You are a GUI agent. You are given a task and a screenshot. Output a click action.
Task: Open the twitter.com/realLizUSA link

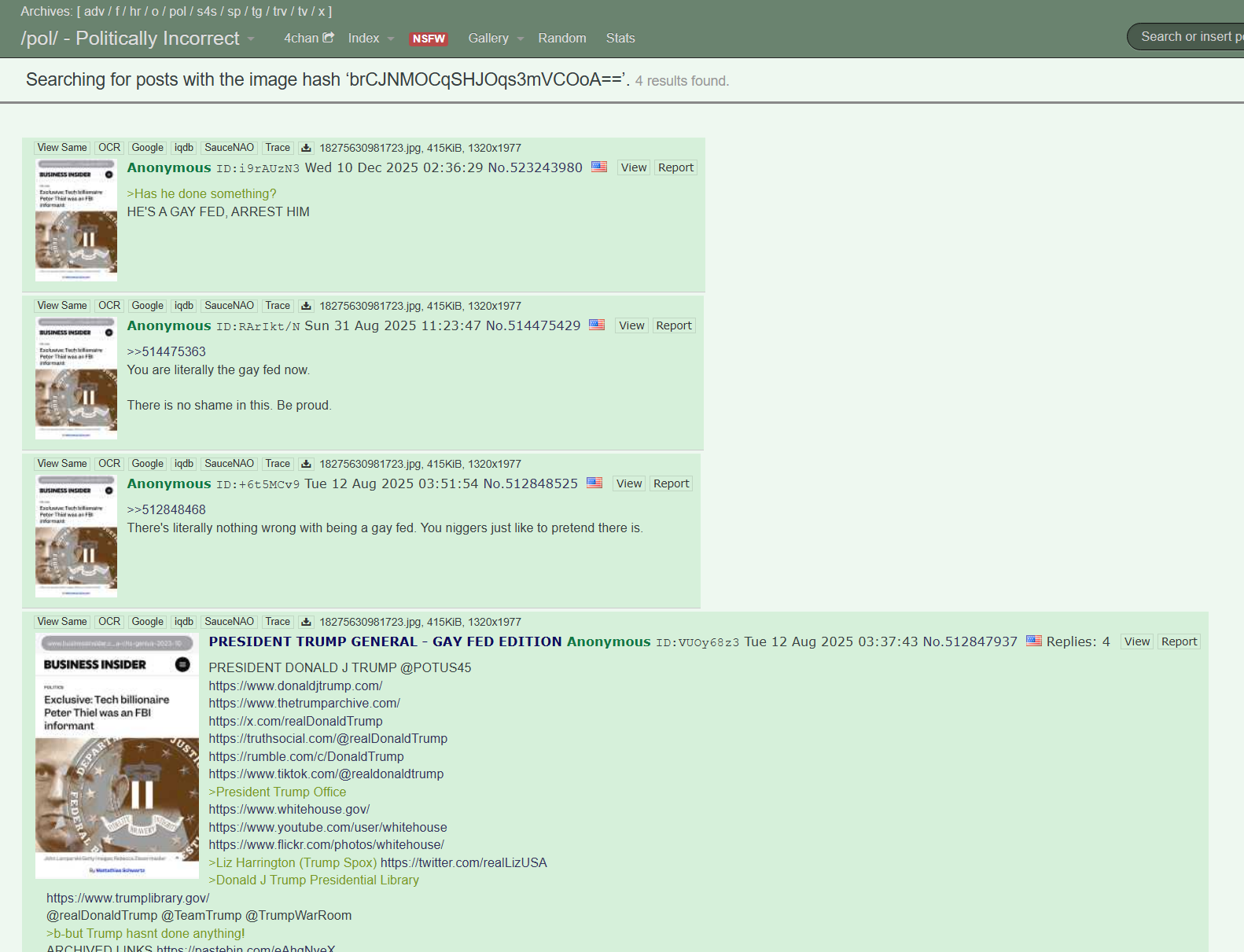coord(464,862)
